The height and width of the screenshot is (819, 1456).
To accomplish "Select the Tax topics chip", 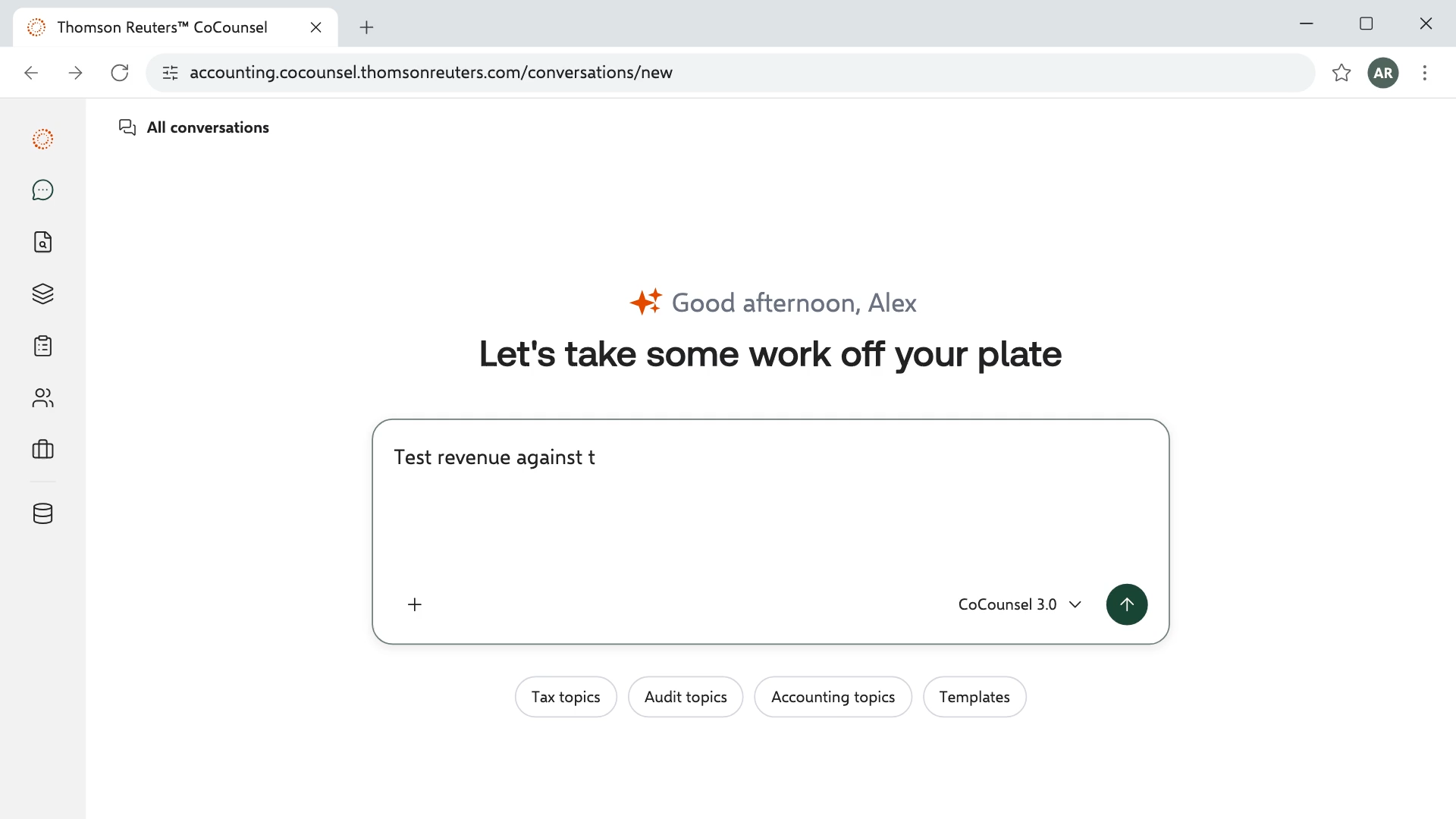I will coord(566,697).
